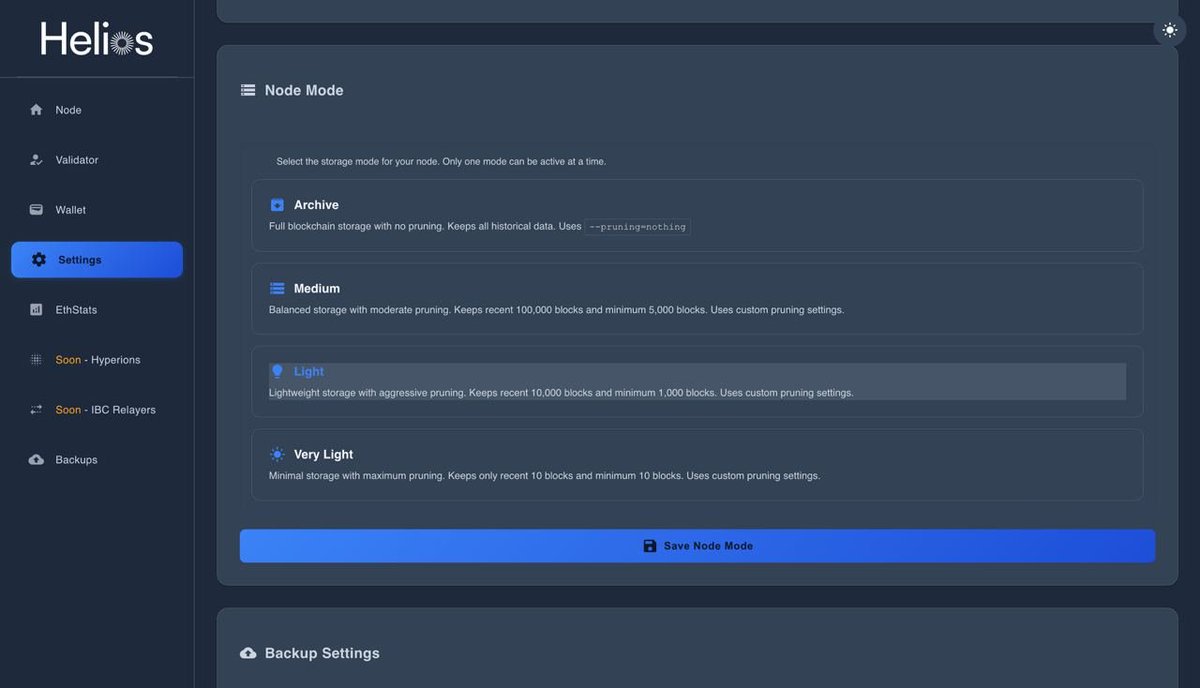
Task: Click the --pruning=nothing code tag
Action: [638, 227]
